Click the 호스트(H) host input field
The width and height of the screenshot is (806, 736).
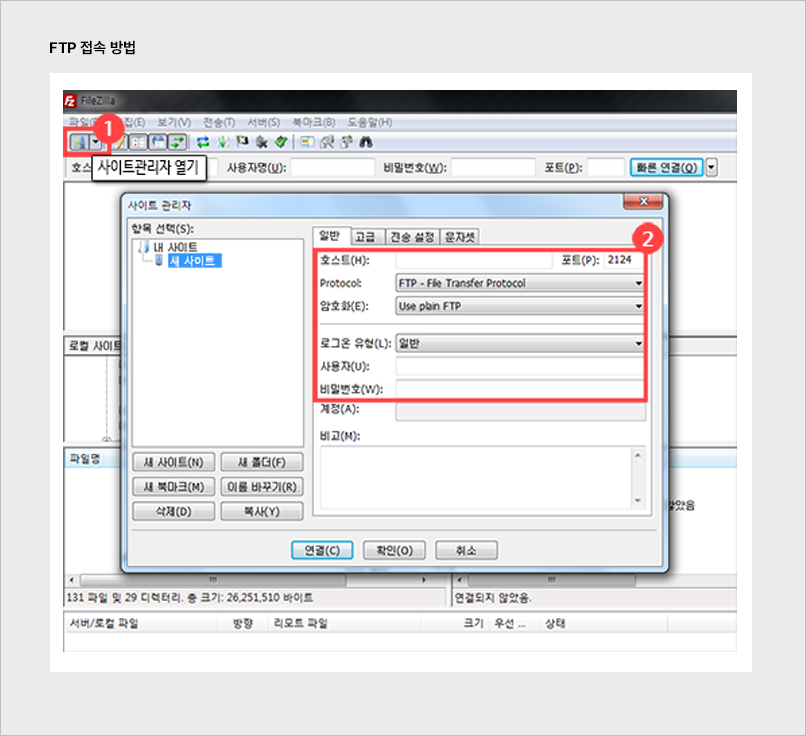pyautogui.click(x=474, y=261)
